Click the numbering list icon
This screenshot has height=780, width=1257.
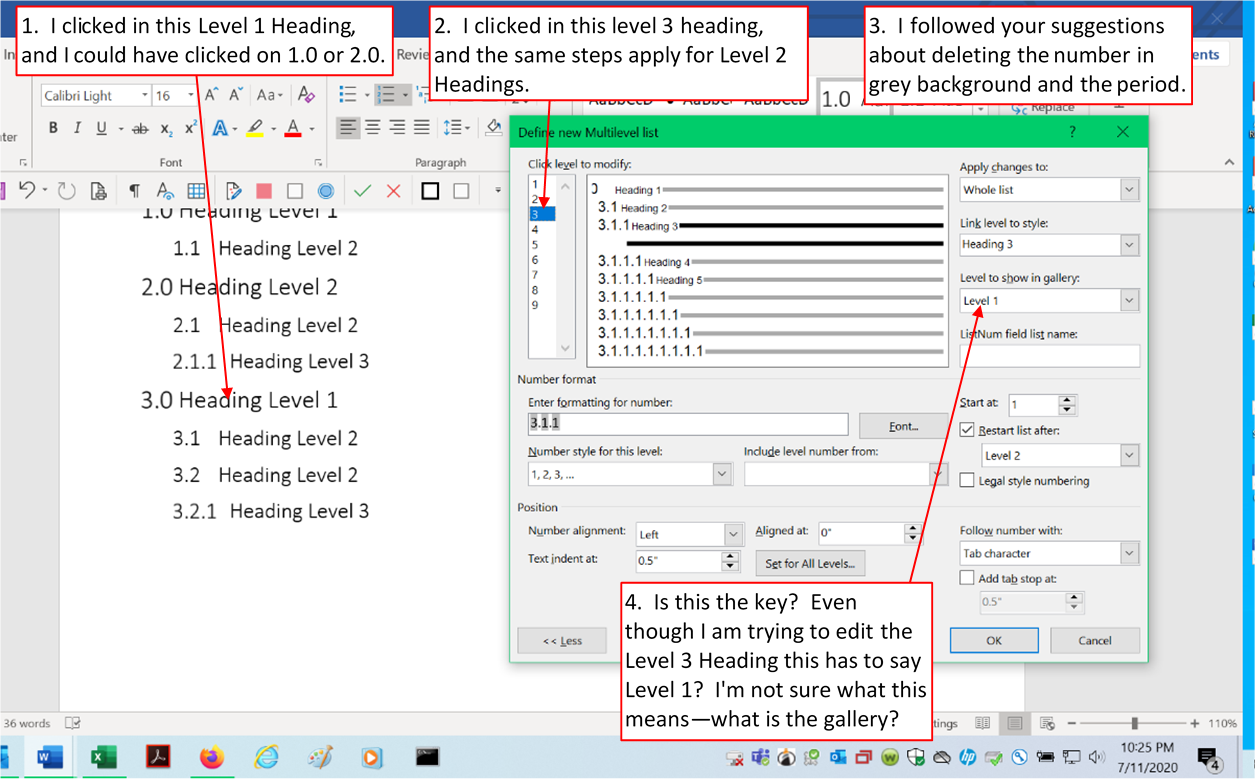click(385, 95)
